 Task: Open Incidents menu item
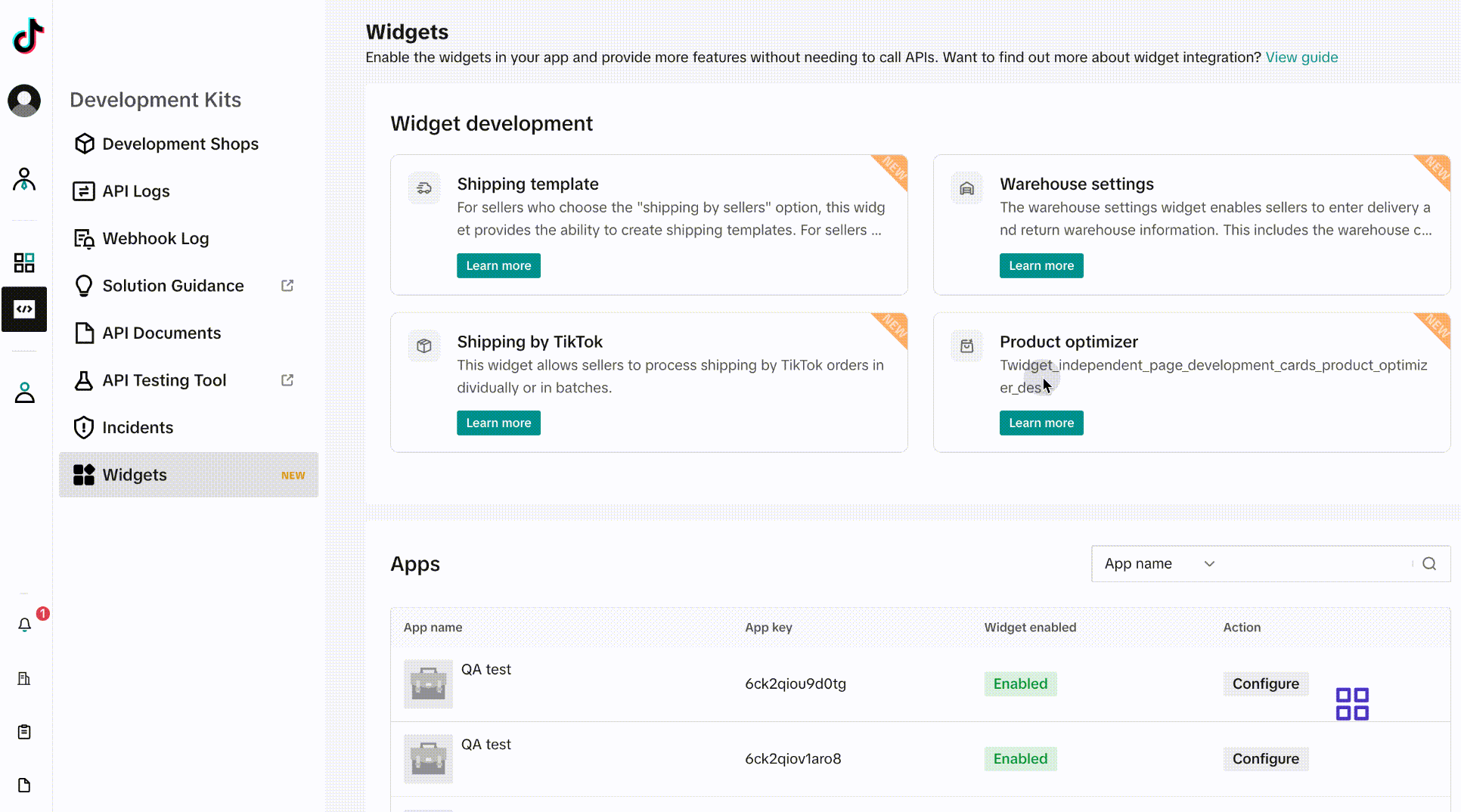point(189,427)
